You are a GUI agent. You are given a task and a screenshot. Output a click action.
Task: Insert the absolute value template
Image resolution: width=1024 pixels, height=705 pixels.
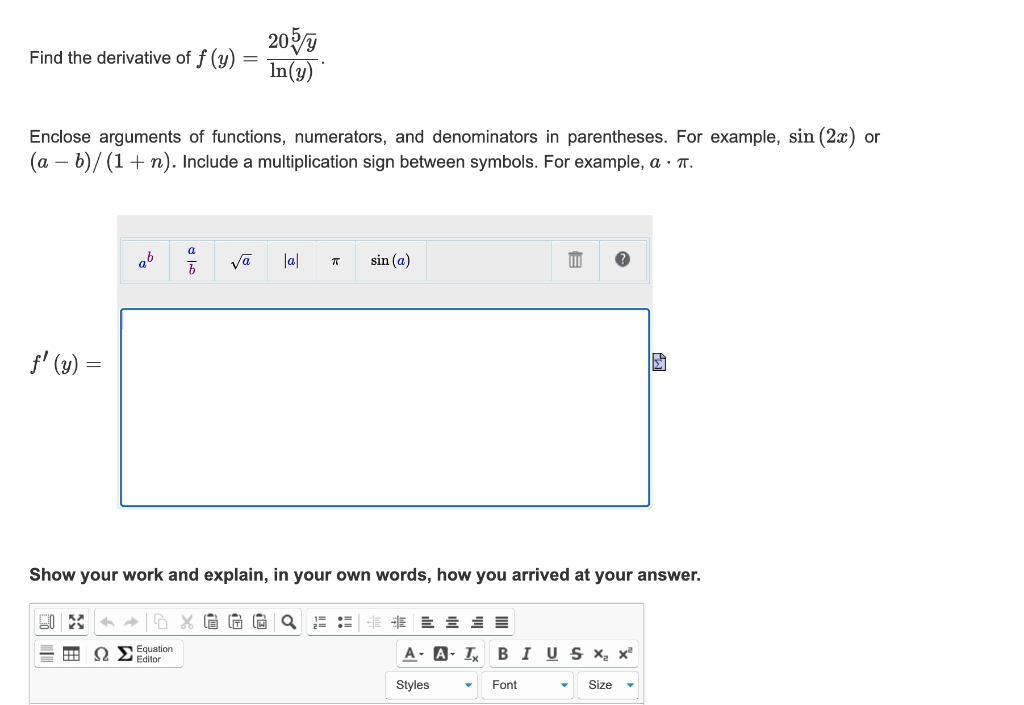click(290, 260)
